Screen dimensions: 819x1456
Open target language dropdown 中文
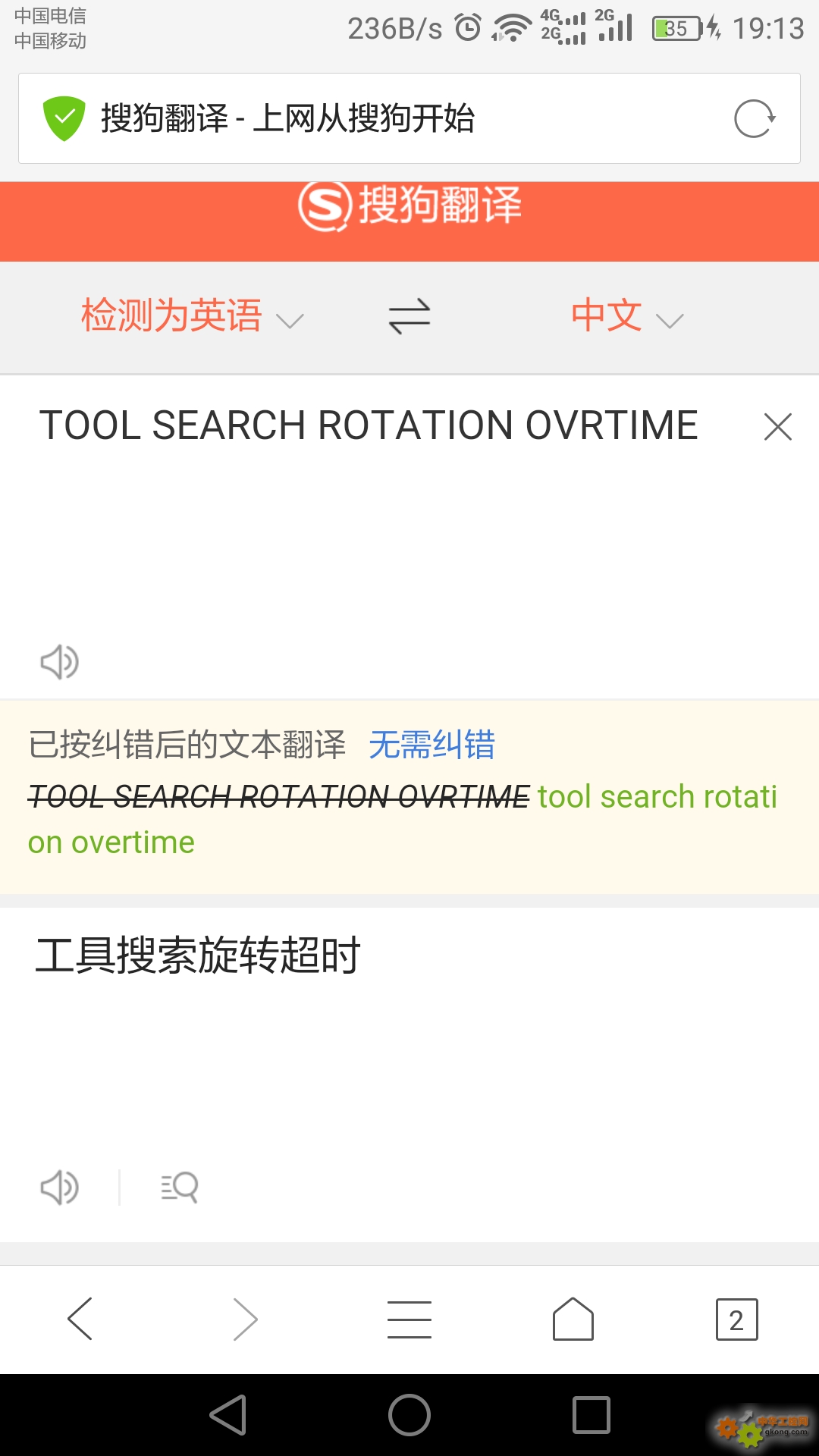627,315
